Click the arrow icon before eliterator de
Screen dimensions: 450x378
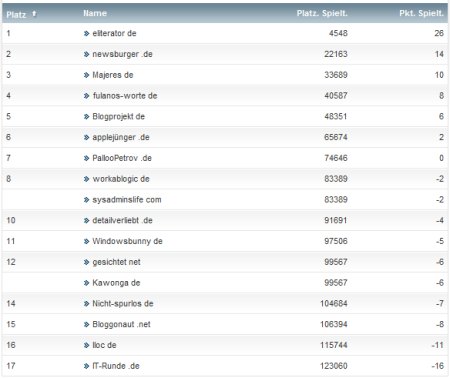point(87,33)
